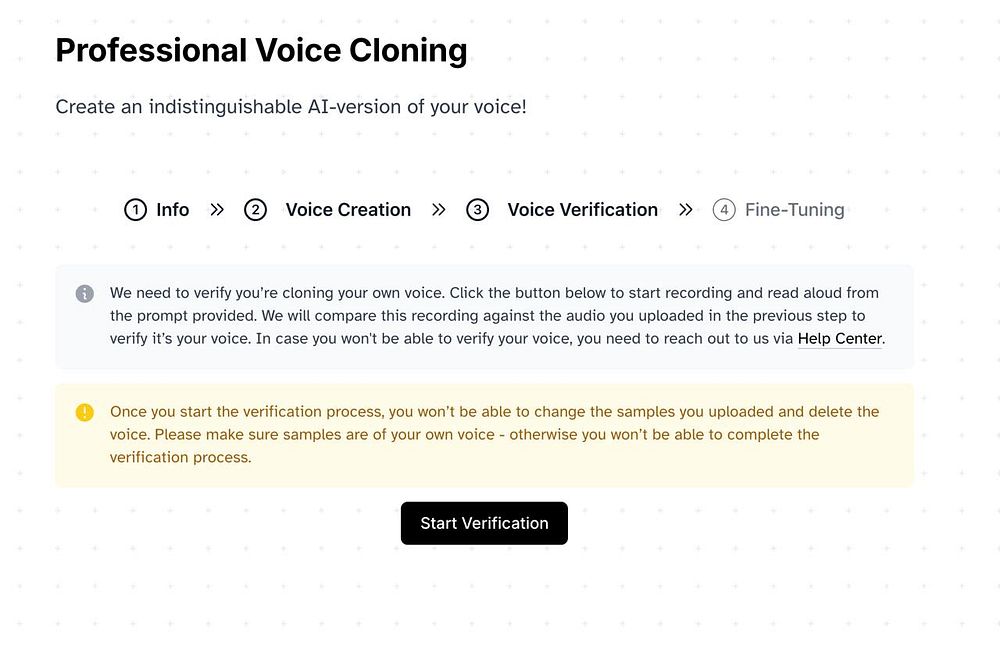The width and height of the screenshot is (1000, 657).
Task: Select the Info step label
Action: tap(173, 210)
